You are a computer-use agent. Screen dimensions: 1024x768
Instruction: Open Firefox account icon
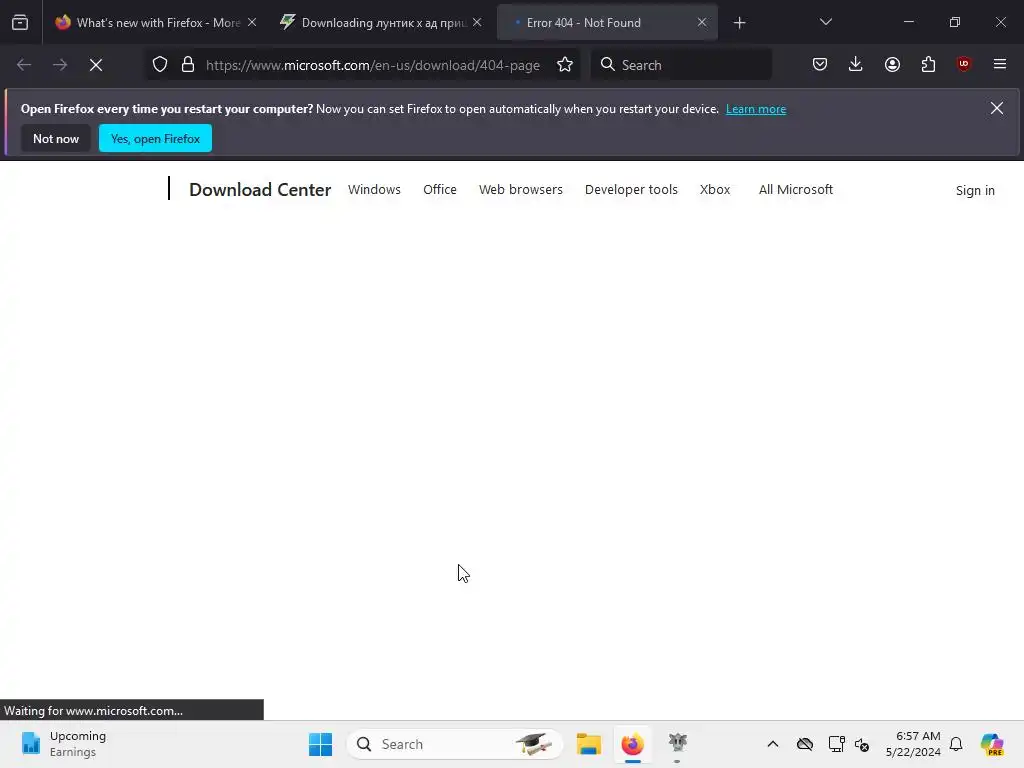892,64
